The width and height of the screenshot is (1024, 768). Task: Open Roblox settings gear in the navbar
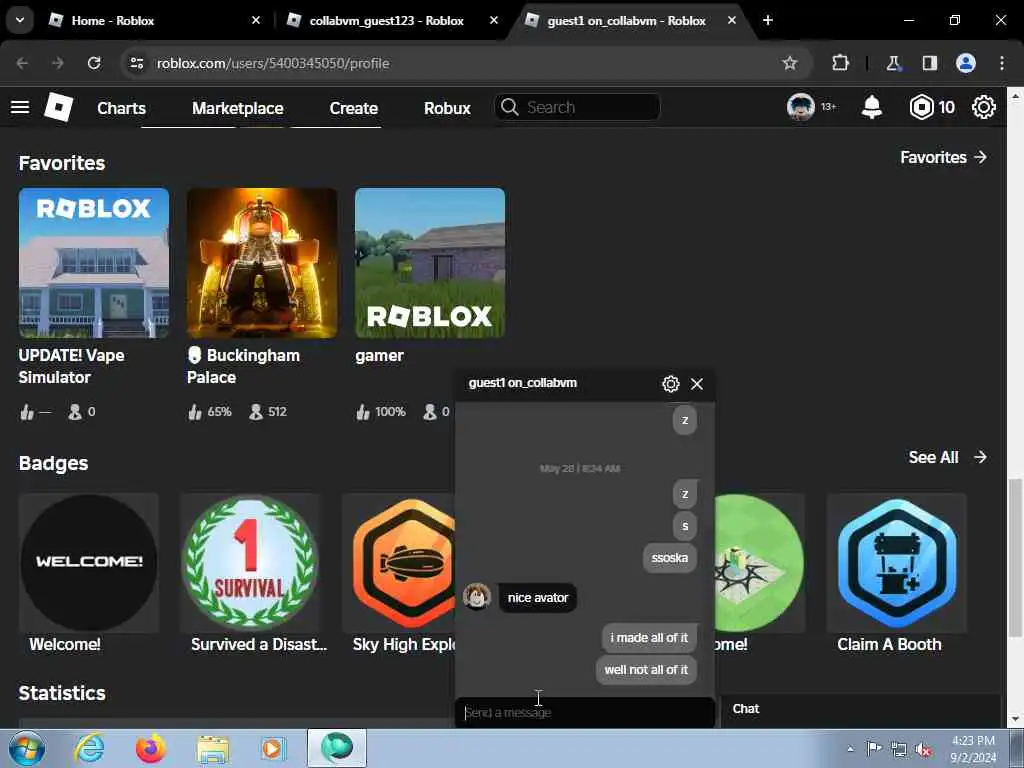[x=984, y=107]
